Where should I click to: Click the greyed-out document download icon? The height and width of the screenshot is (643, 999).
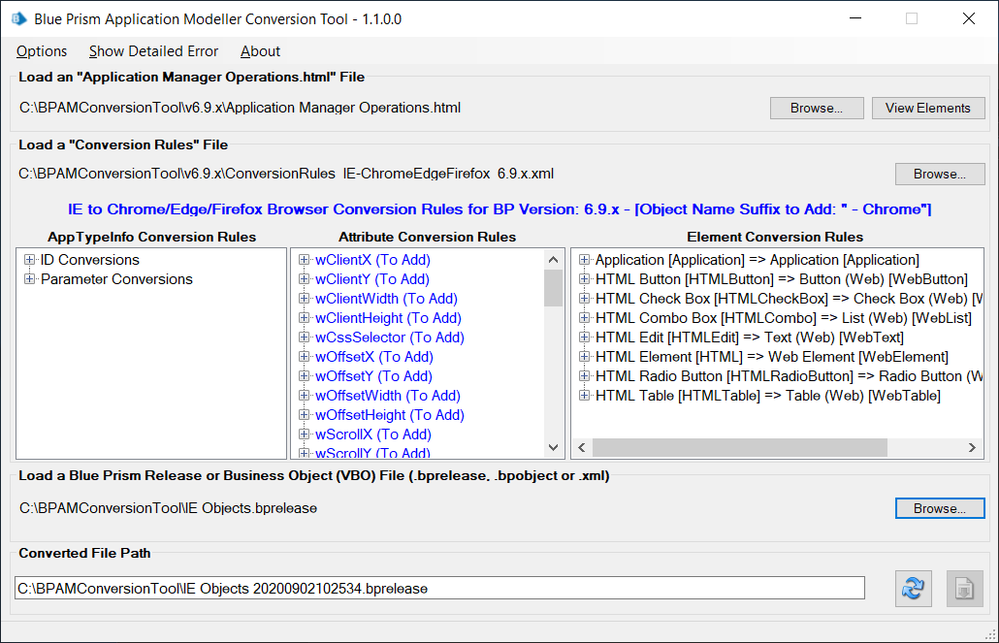coord(965,588)
